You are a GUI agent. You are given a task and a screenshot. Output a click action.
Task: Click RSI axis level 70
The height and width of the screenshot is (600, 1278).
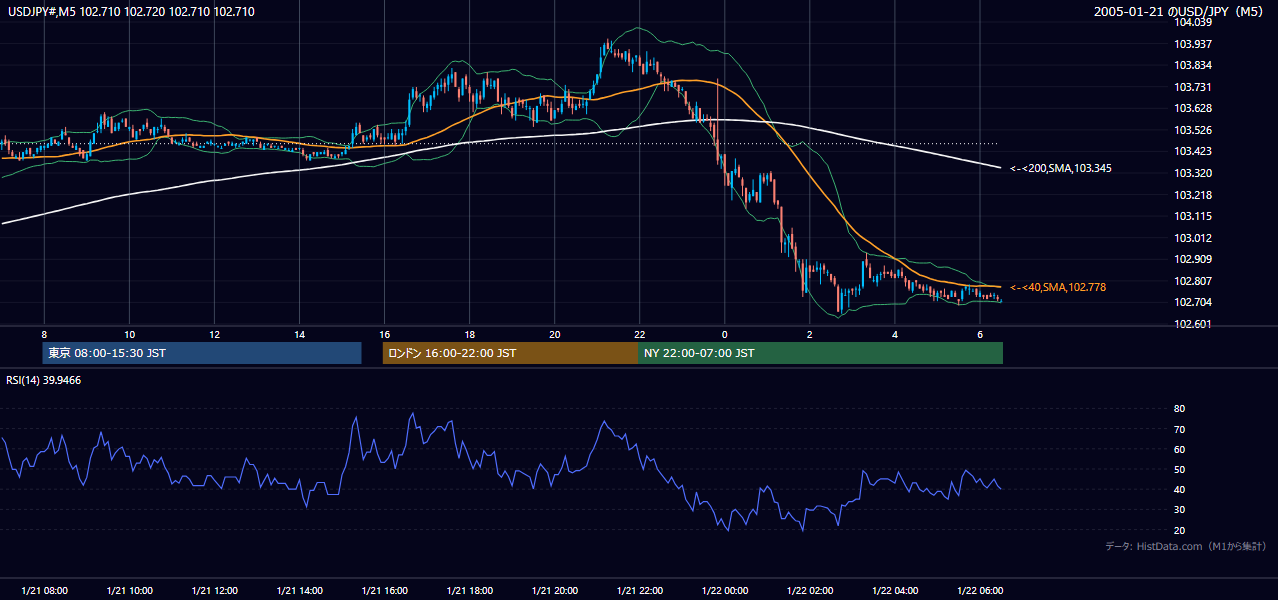tap(1180, 429)
